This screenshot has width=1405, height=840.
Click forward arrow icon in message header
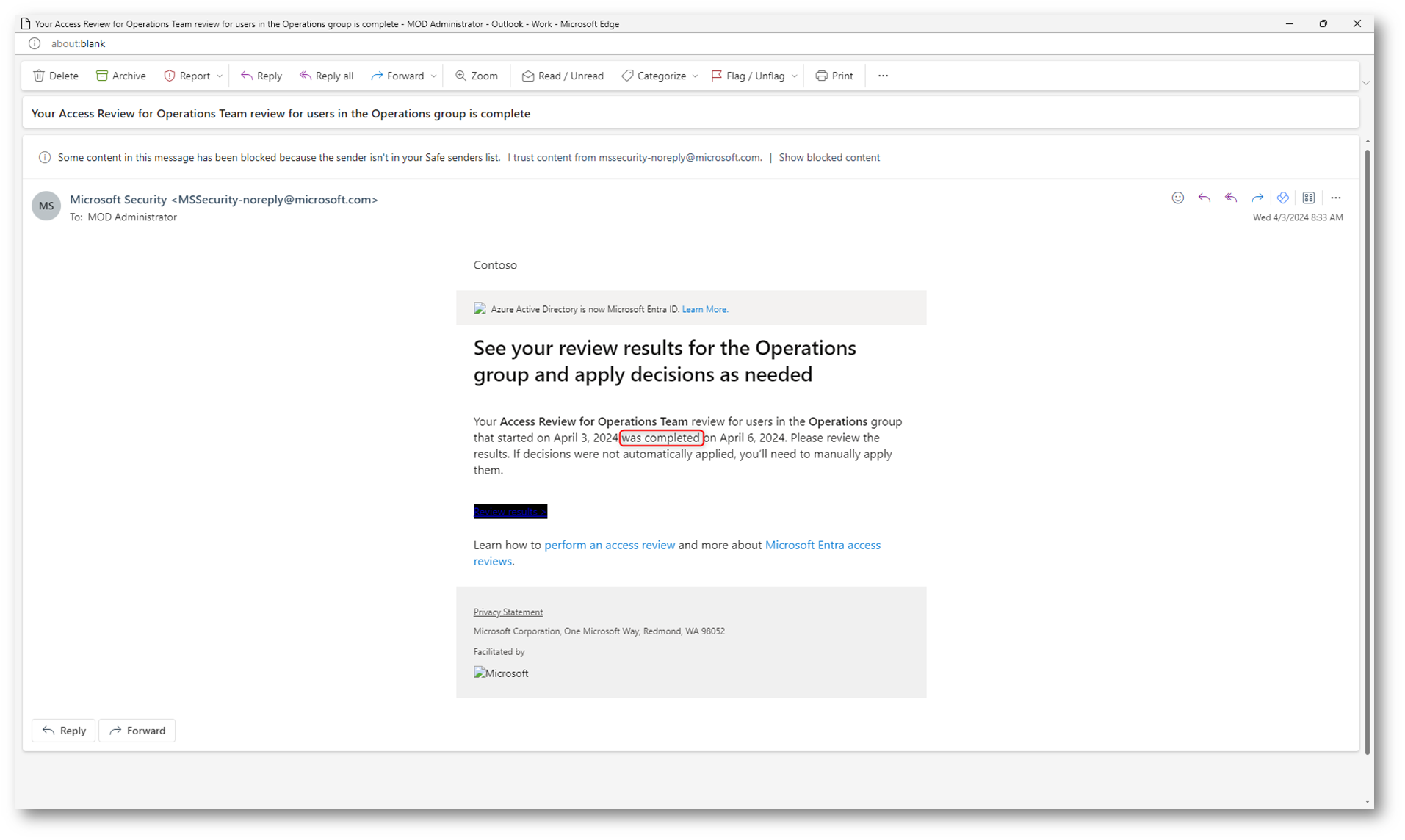pos(1257,198)
